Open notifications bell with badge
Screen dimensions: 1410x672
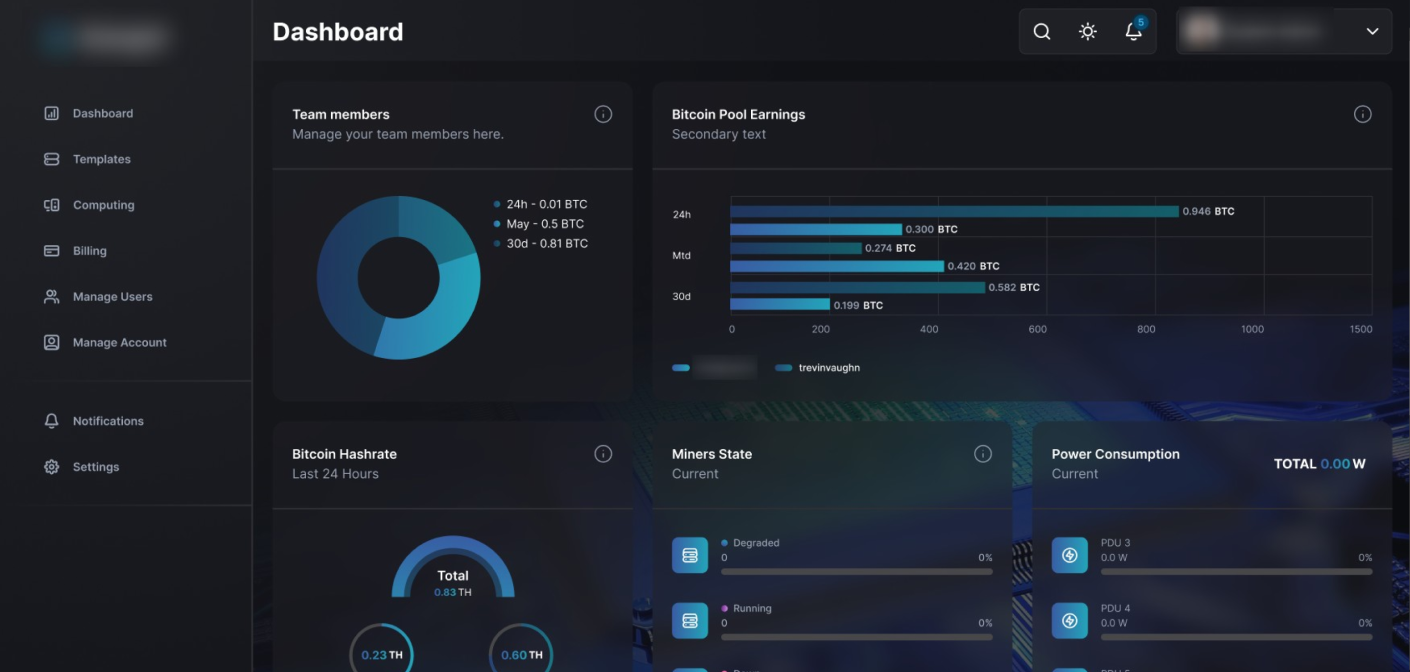coord(1134,31)
